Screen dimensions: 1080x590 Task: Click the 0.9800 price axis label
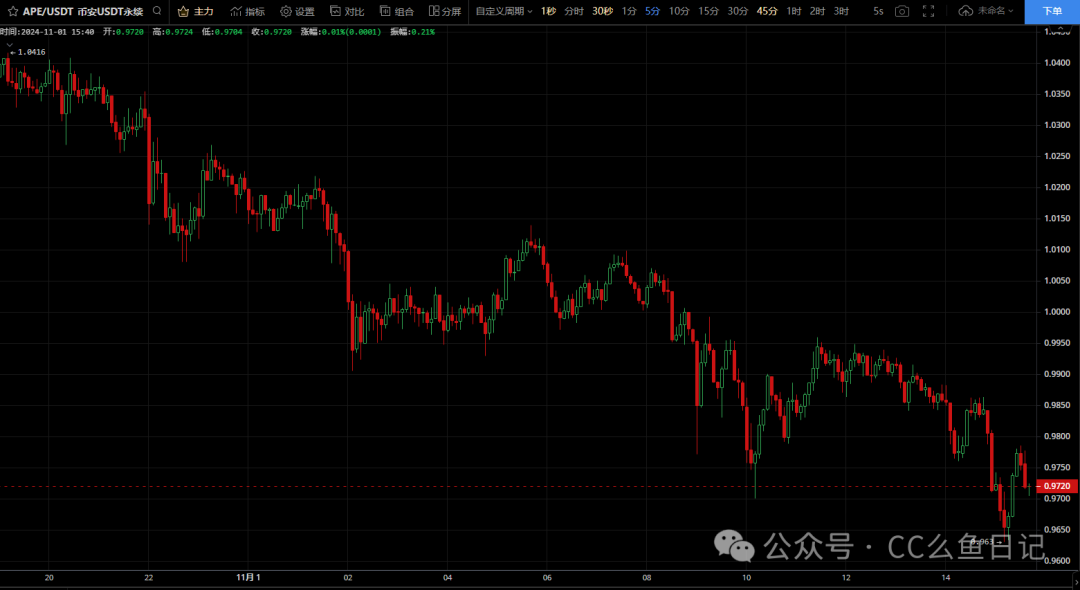point(1057,436)
